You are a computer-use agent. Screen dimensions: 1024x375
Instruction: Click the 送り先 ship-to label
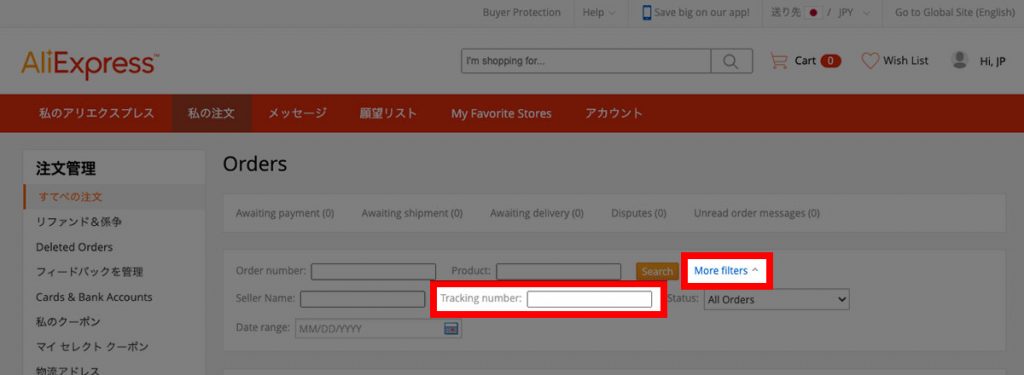(x=786, y=12)
